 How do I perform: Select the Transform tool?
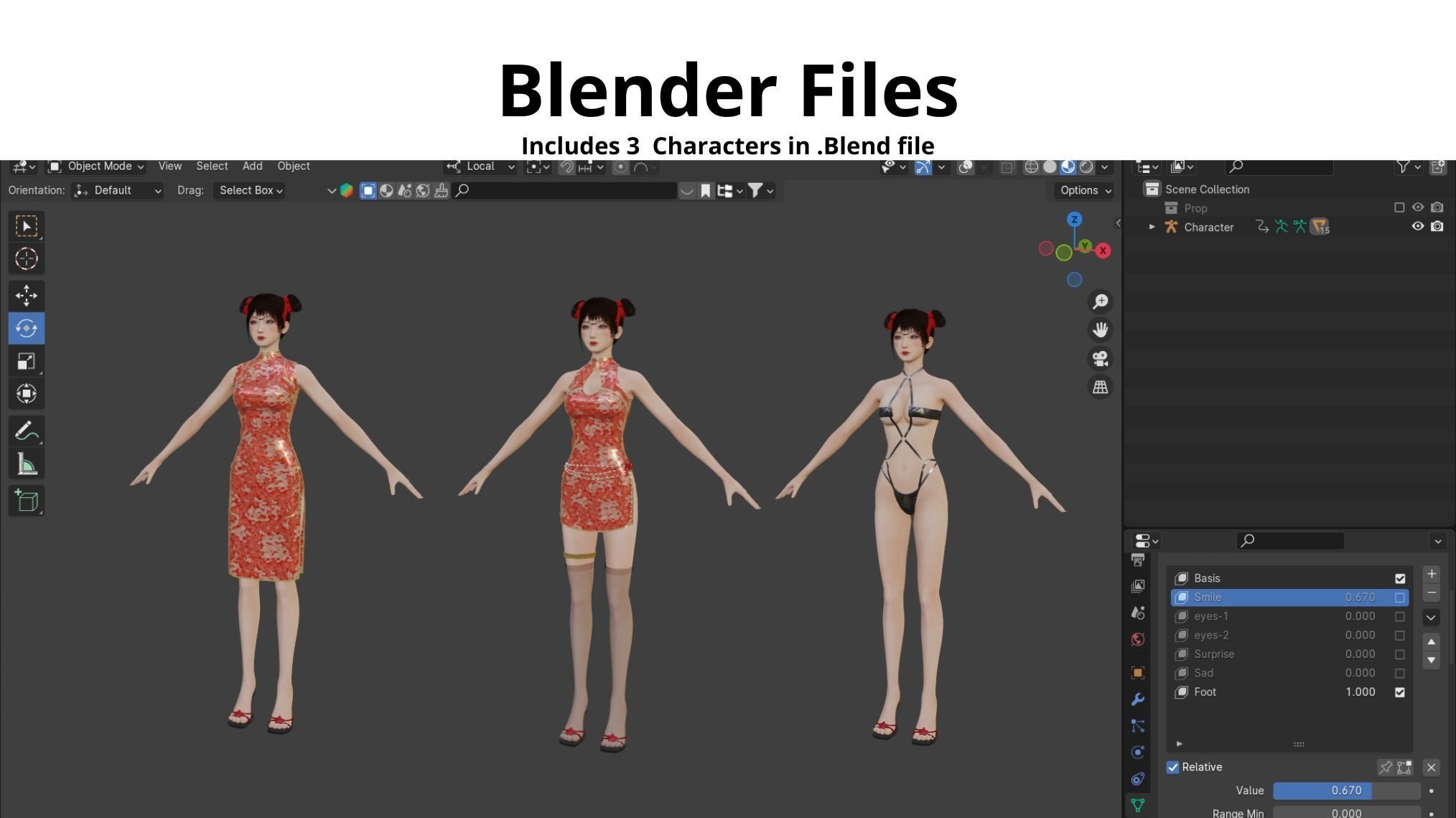[27, 393]
